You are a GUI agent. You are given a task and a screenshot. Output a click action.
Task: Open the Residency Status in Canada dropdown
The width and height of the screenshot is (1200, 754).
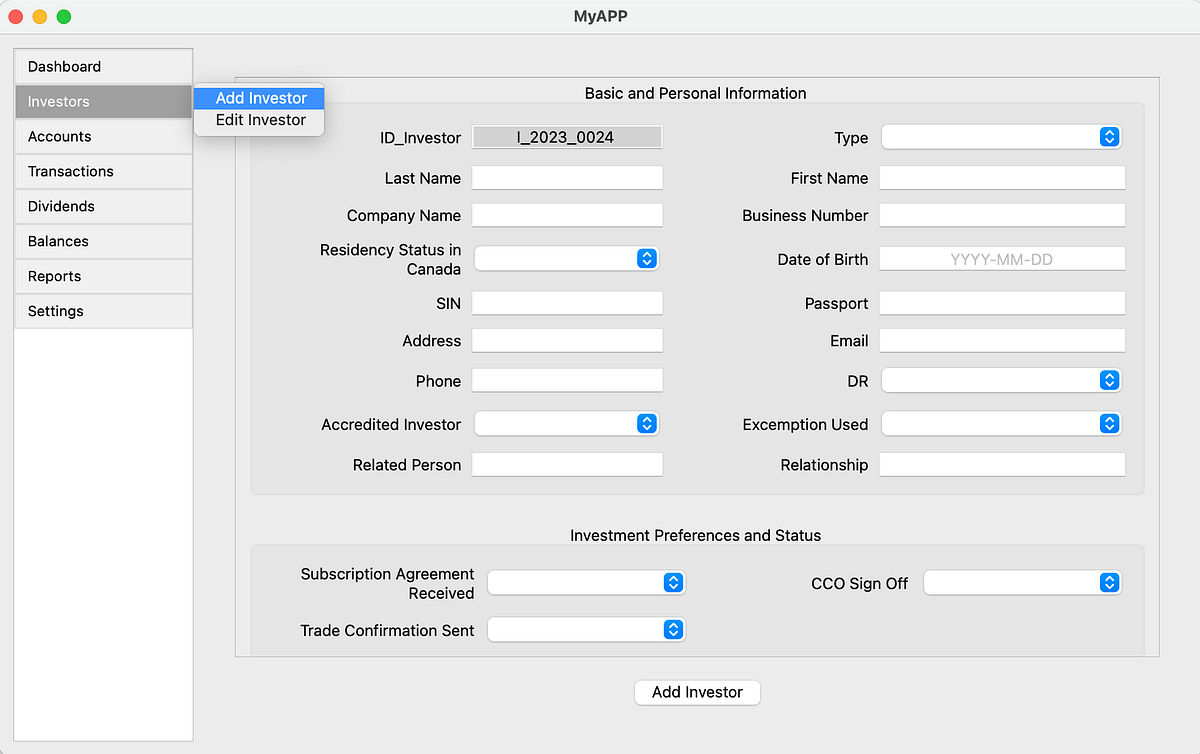click(566, 258)
